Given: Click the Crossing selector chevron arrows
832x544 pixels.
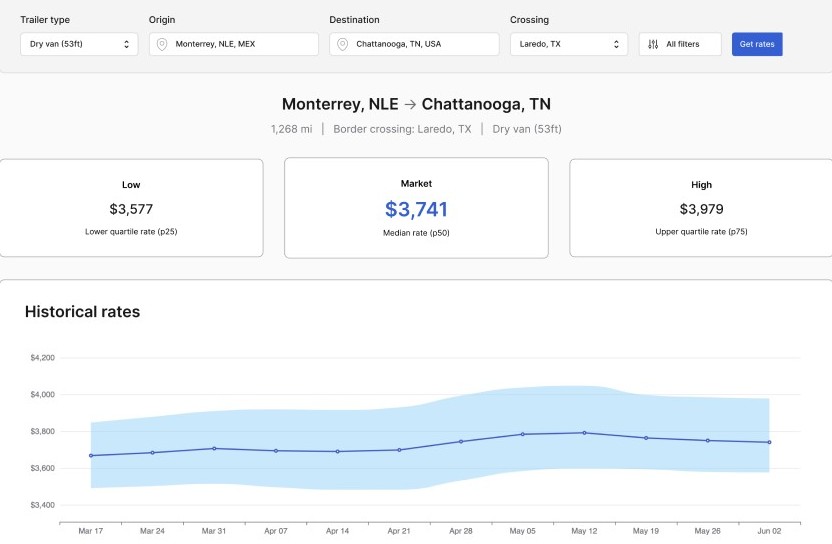Looking at the screenshot, I should (616, 44).
